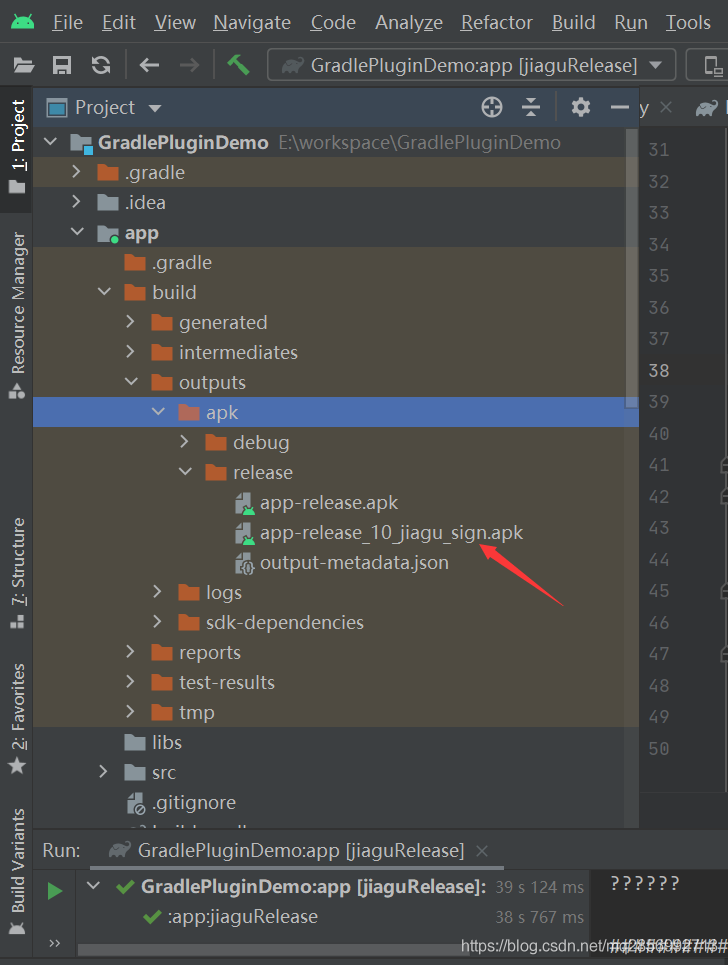Screen dimensions: 728x965
Task: Expand the intermediates folder
Action: (x=131, y=352)
